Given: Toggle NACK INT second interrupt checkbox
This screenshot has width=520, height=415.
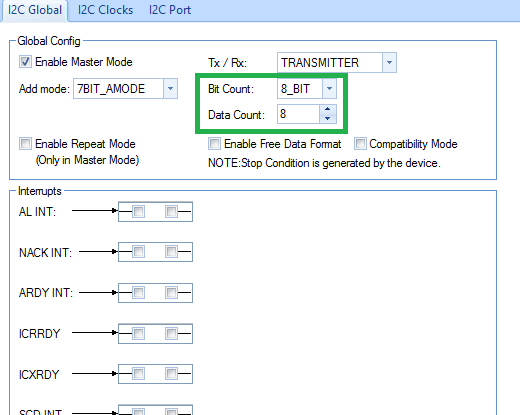Looking at the screenshot, I should [171, 252].
